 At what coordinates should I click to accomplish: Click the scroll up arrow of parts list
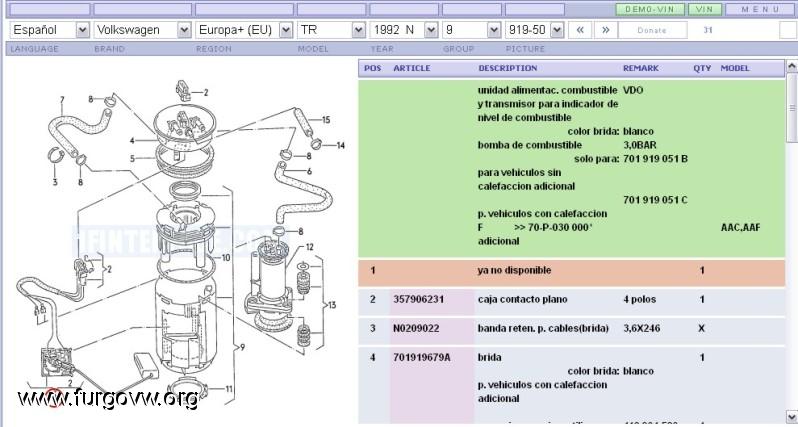tap(791, 66)
